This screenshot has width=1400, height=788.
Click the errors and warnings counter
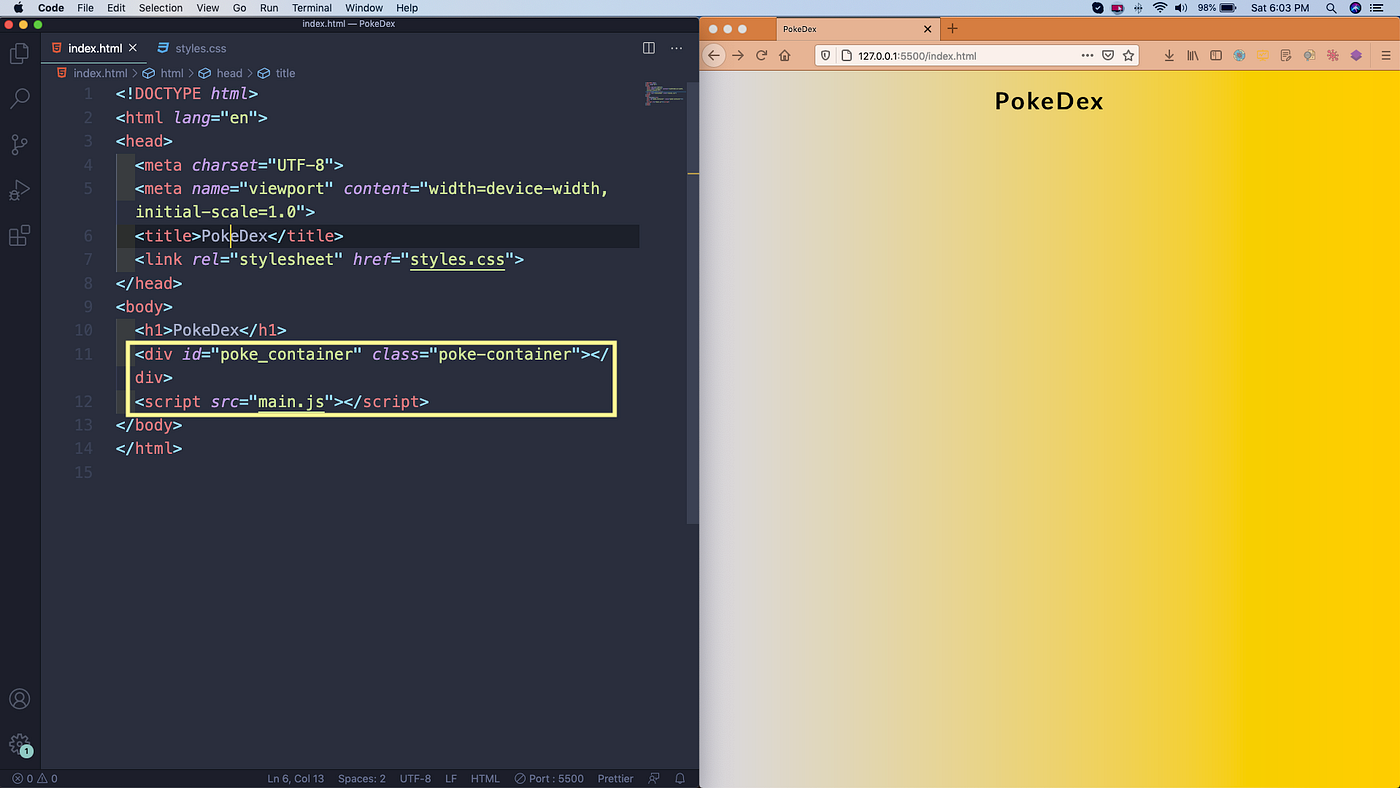click(x=35, y=778)
